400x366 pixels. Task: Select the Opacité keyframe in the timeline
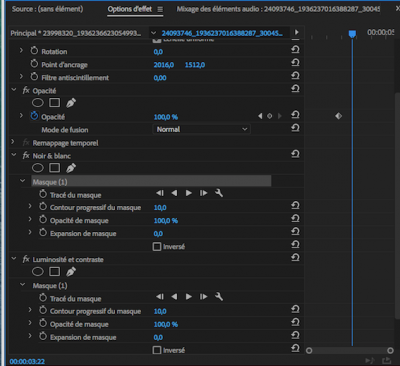[x=339, y=116]
